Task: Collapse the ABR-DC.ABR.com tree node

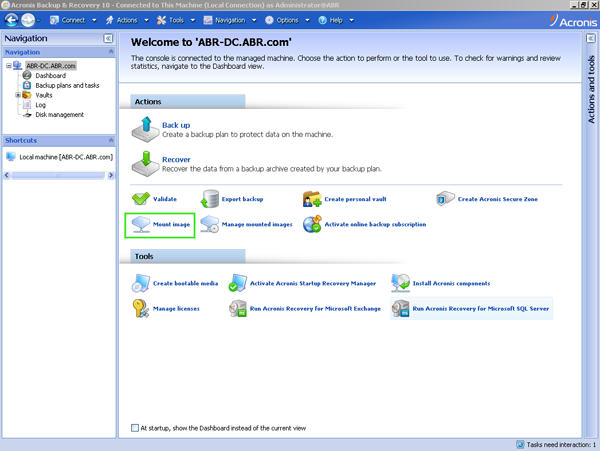Action: pos(8,66)
